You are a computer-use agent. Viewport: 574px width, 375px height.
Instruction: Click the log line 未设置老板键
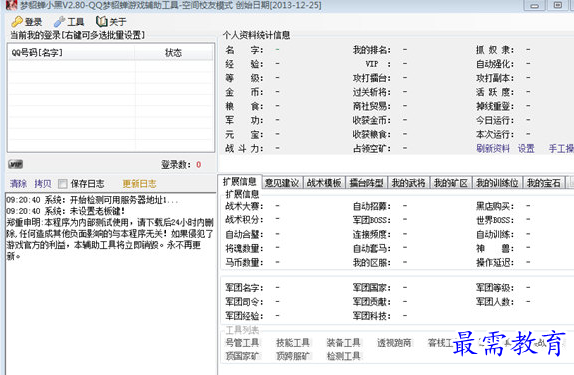66,211
